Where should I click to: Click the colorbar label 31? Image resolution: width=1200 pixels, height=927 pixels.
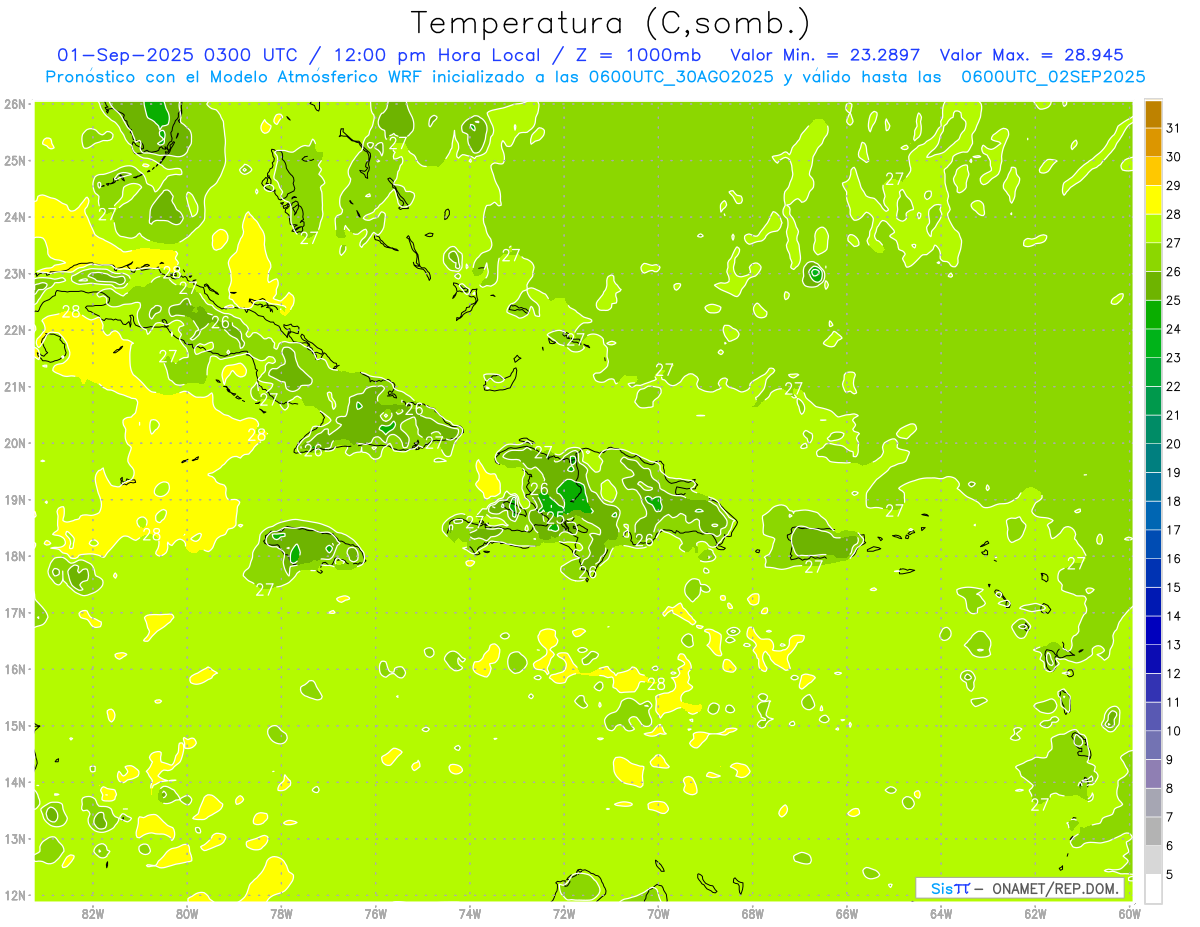1173,127
